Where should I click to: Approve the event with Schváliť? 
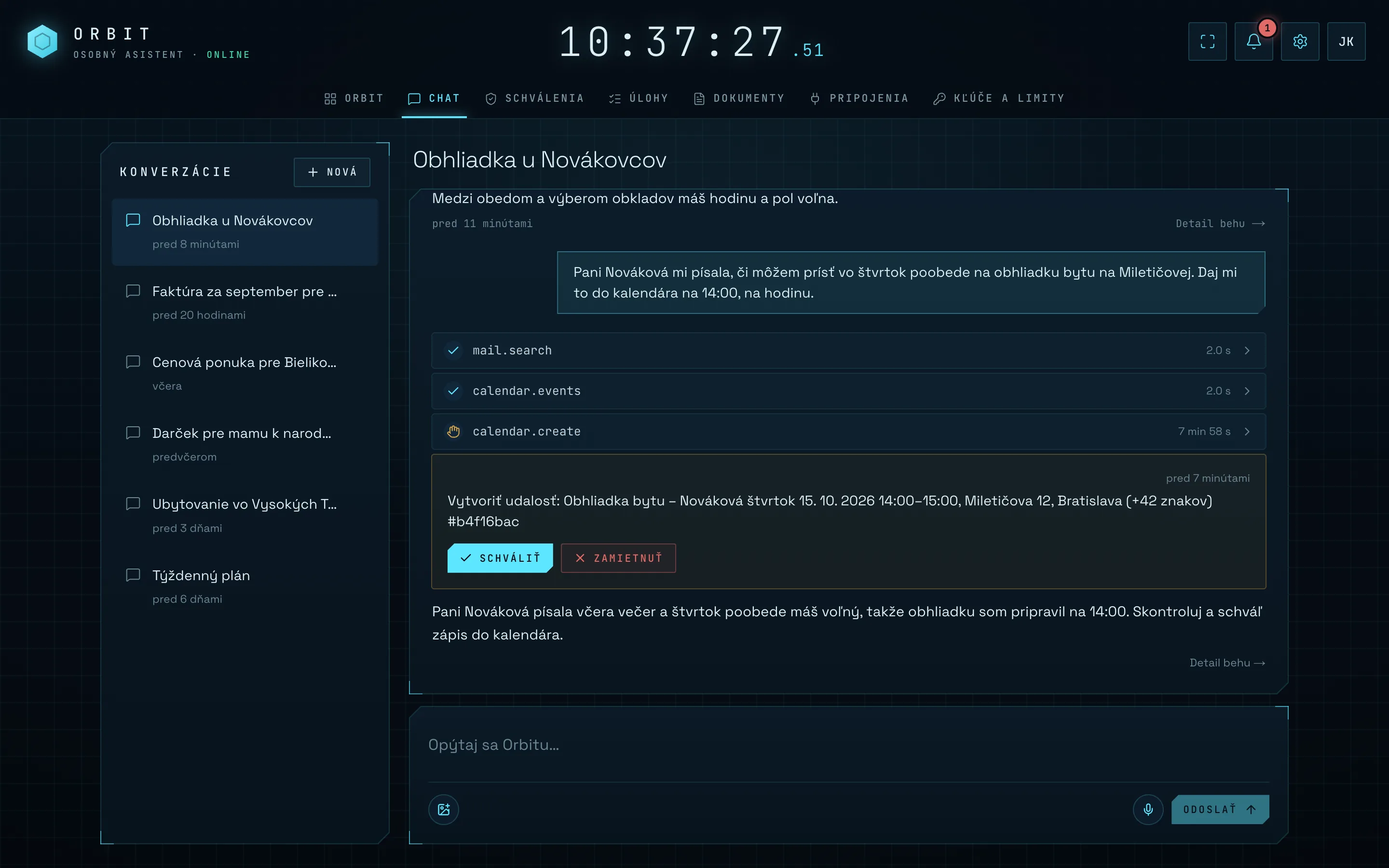coord(500,558)
